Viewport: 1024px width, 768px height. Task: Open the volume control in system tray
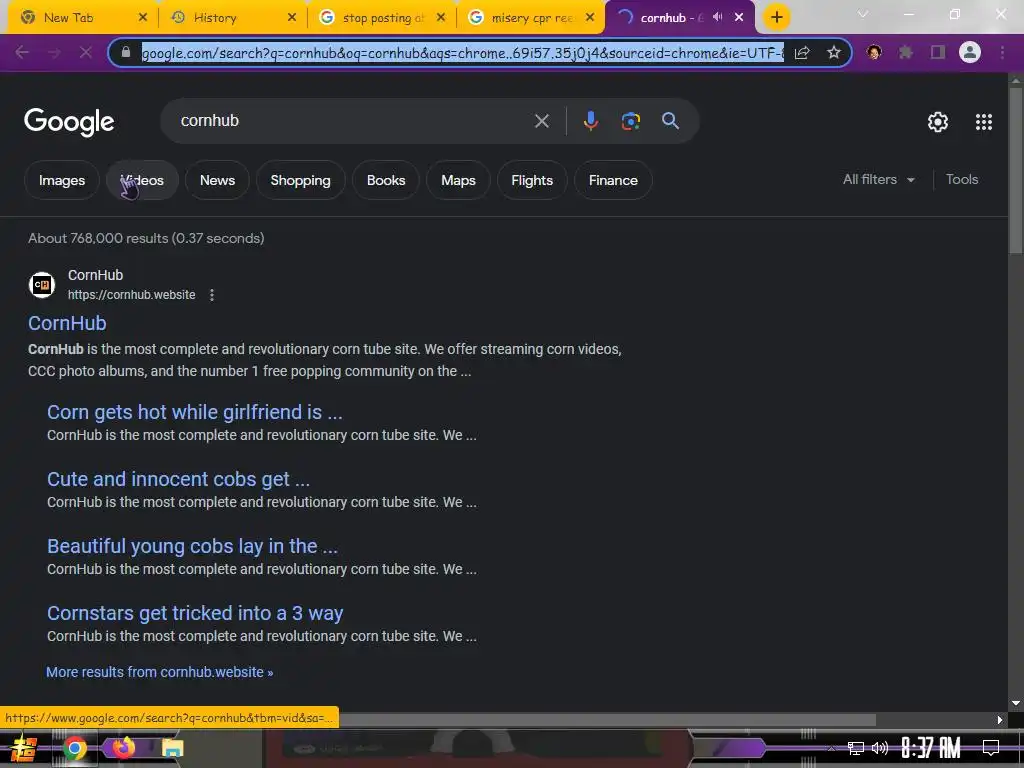point(880,748)
